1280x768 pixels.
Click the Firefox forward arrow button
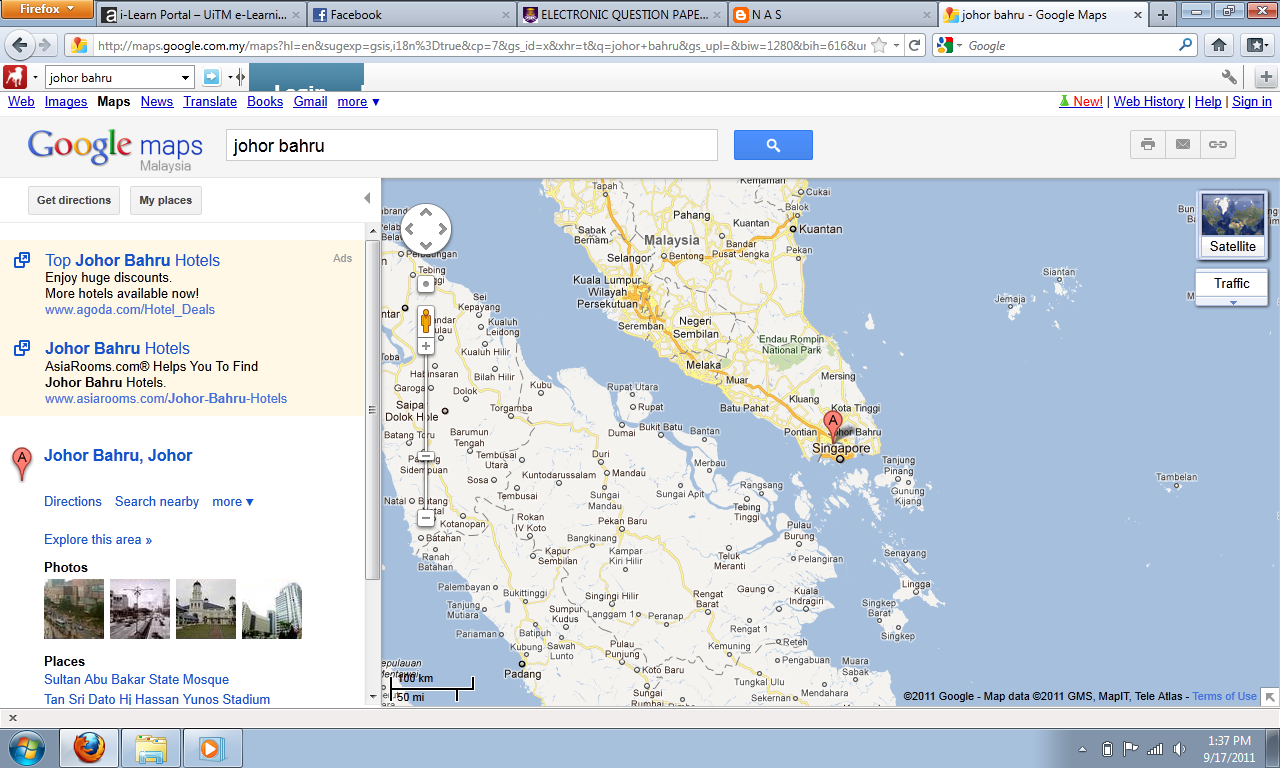pyautogui.click(x=45, y=46)
